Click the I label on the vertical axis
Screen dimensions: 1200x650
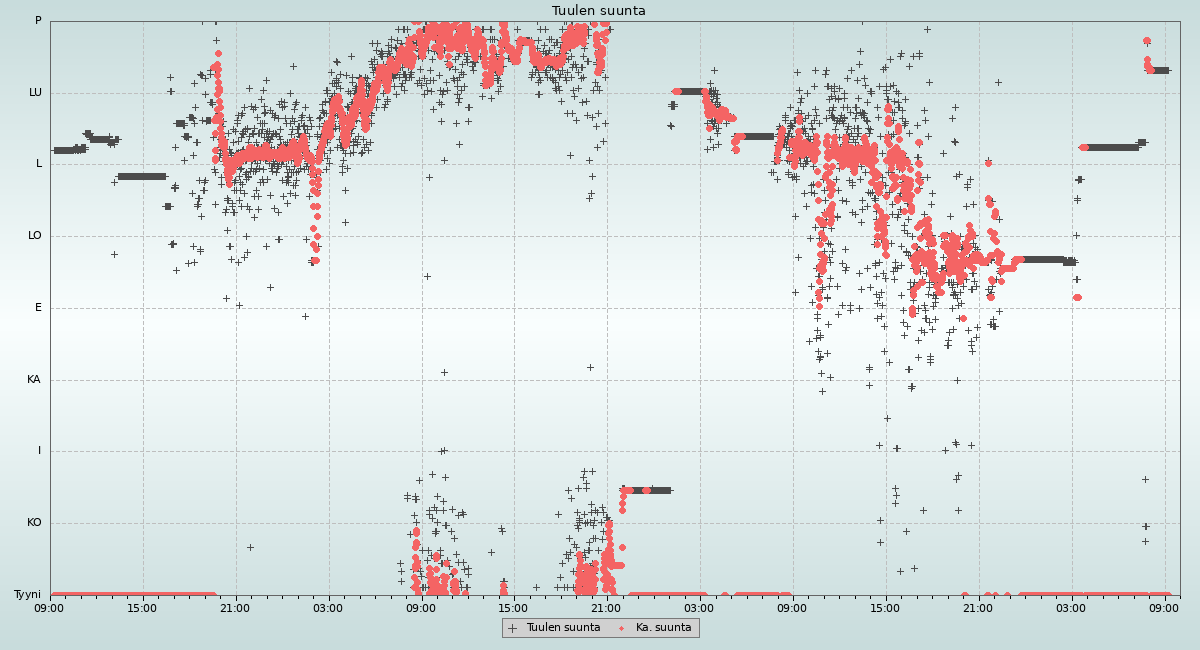40,451
